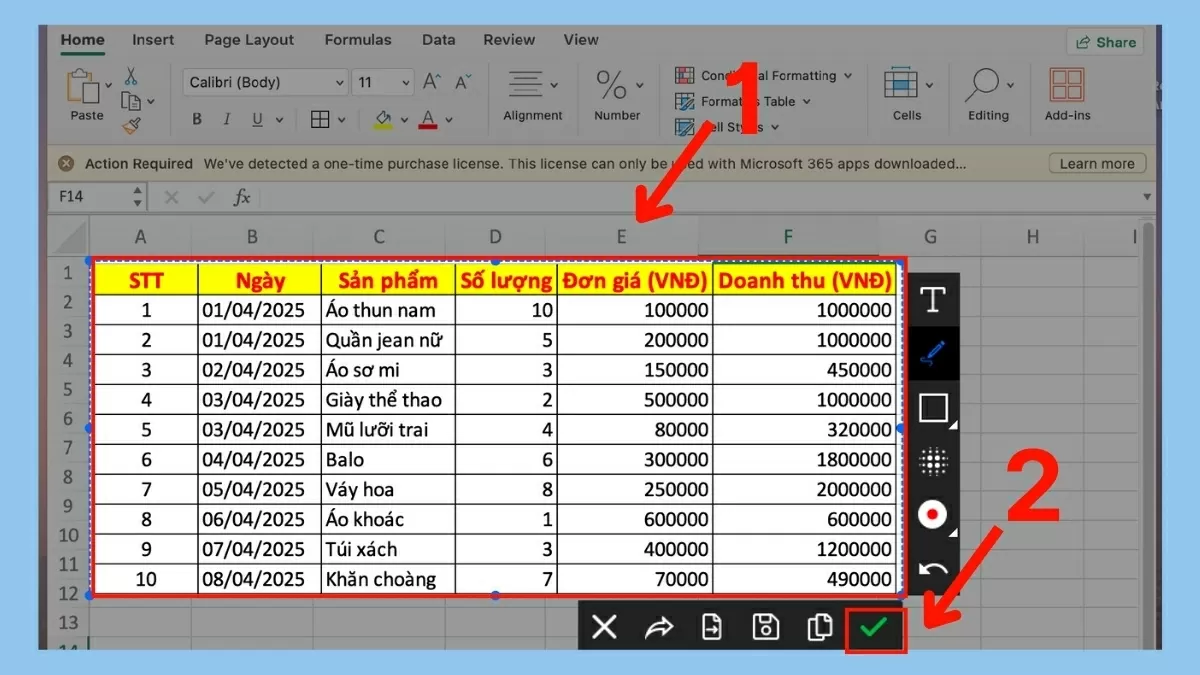The height and width of the screenshot is (675, 1200).
Task: Select the blur mosaic tool
Action: point(932,461)
